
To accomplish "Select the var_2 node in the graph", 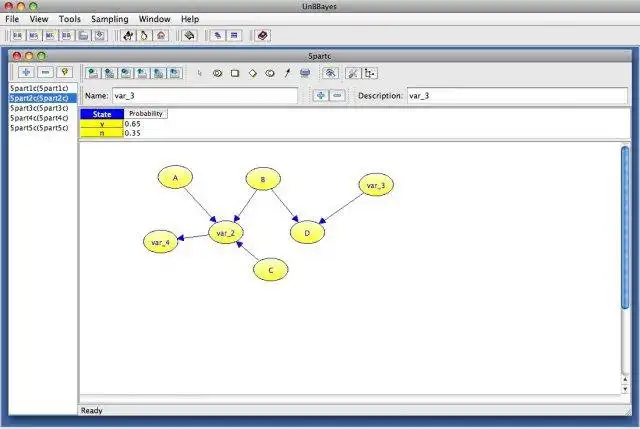I will point(226,233).
